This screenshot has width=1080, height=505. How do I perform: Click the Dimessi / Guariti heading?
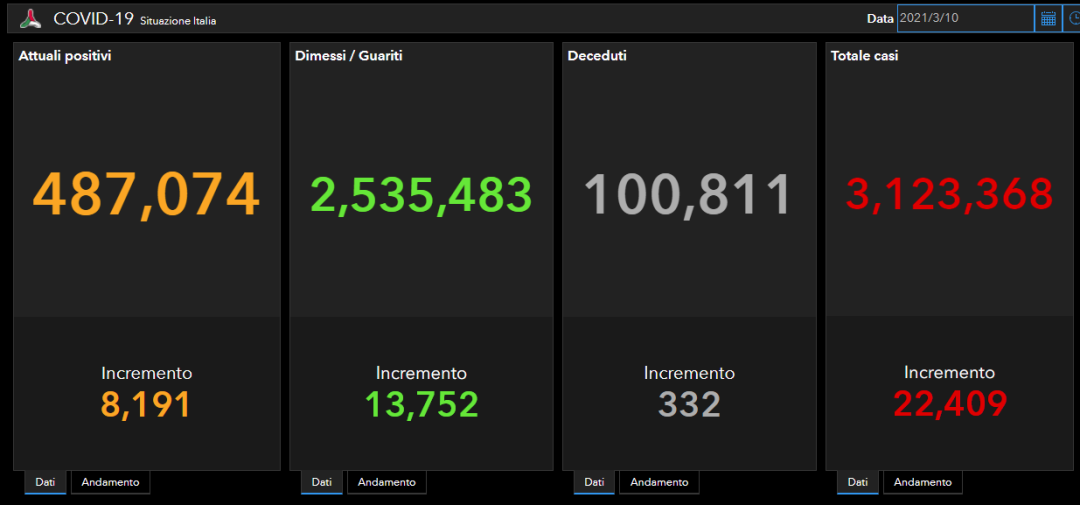point(349,56)
